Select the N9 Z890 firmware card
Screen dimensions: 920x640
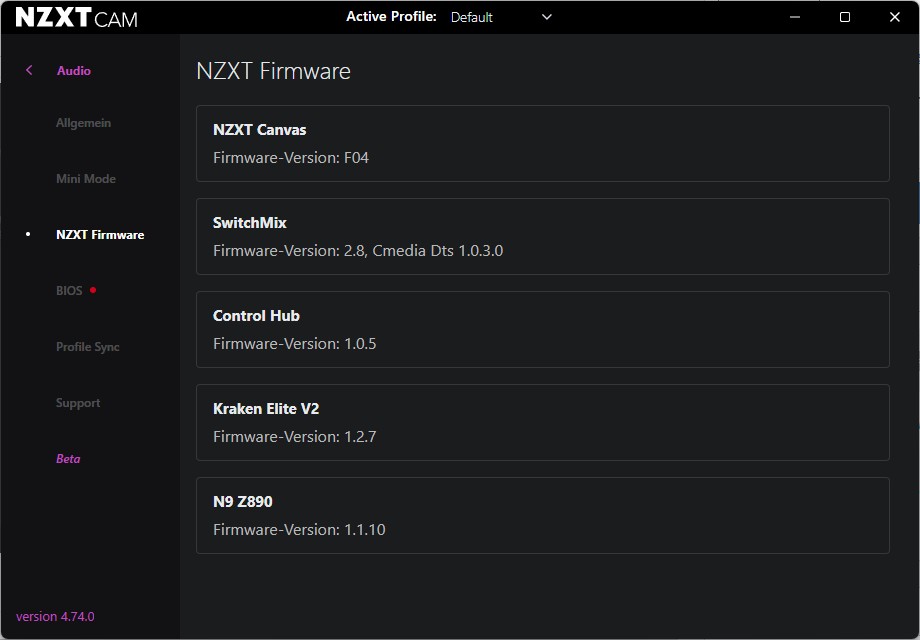point(542,516)
